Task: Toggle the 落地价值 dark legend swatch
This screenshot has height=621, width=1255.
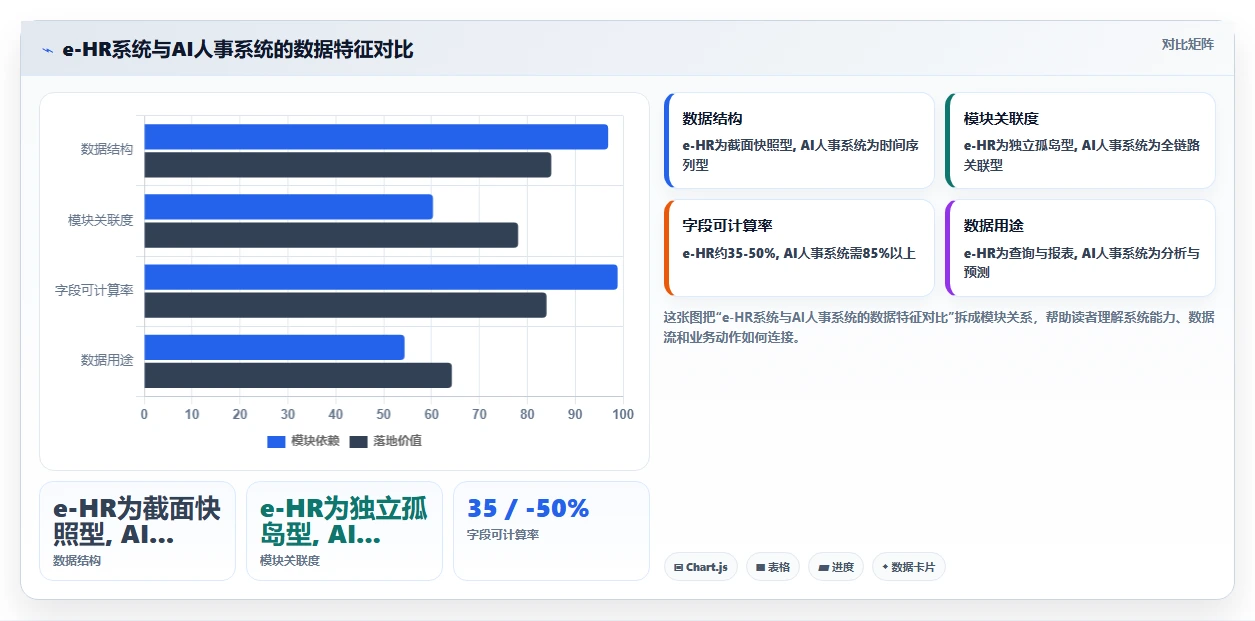Action: [359, 441]
